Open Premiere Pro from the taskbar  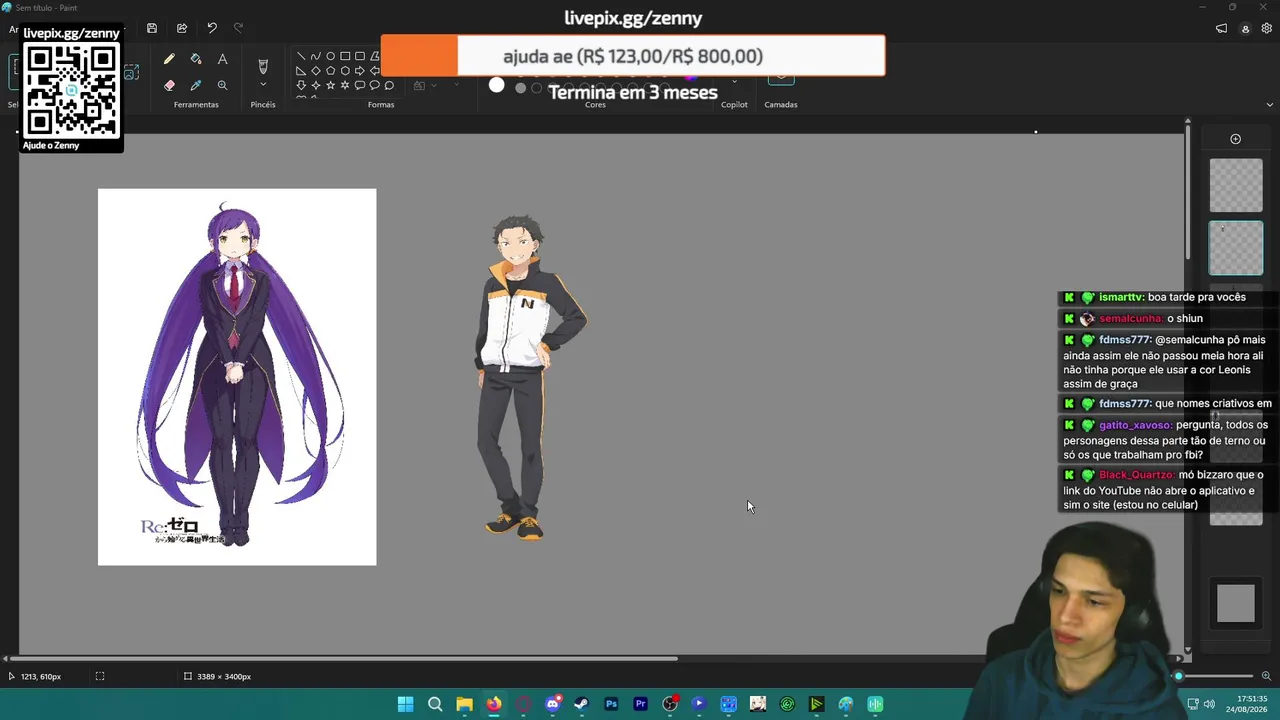640,704
